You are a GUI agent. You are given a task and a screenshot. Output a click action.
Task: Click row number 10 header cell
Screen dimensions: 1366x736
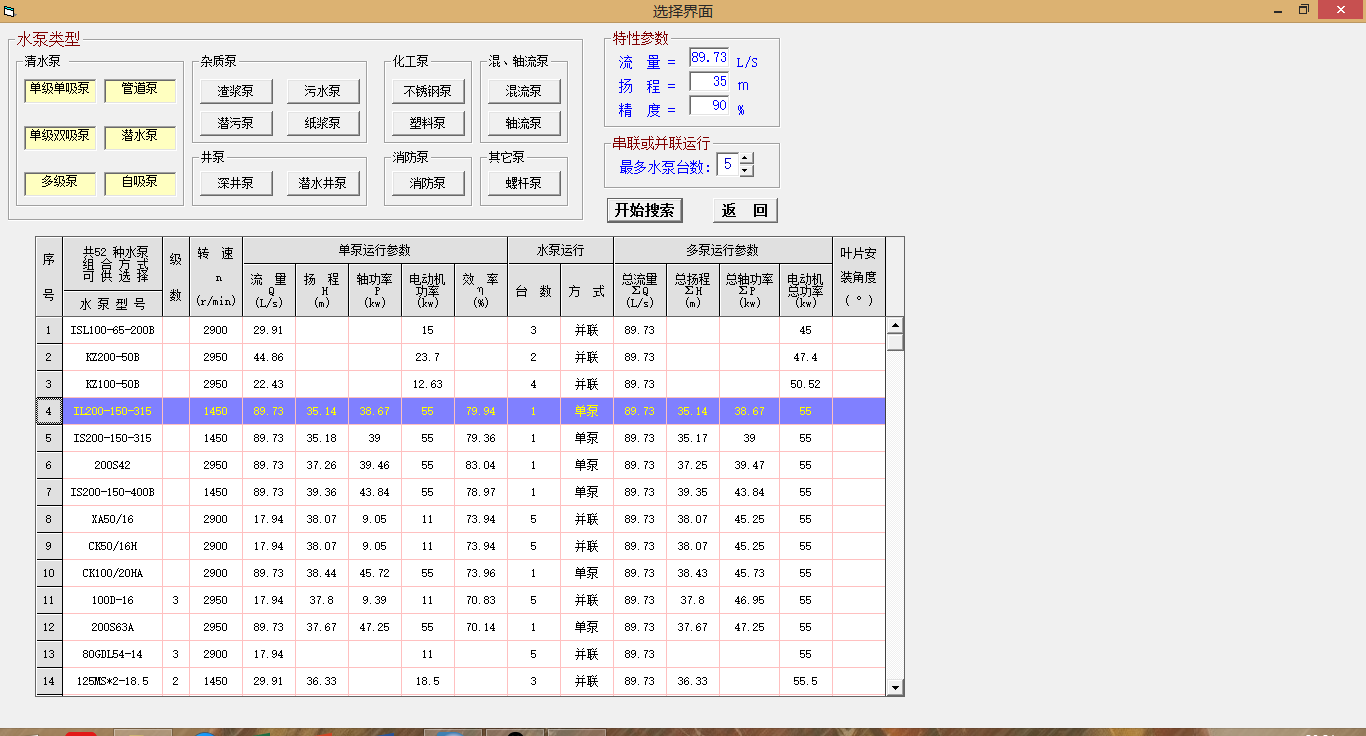coord(48,573)
